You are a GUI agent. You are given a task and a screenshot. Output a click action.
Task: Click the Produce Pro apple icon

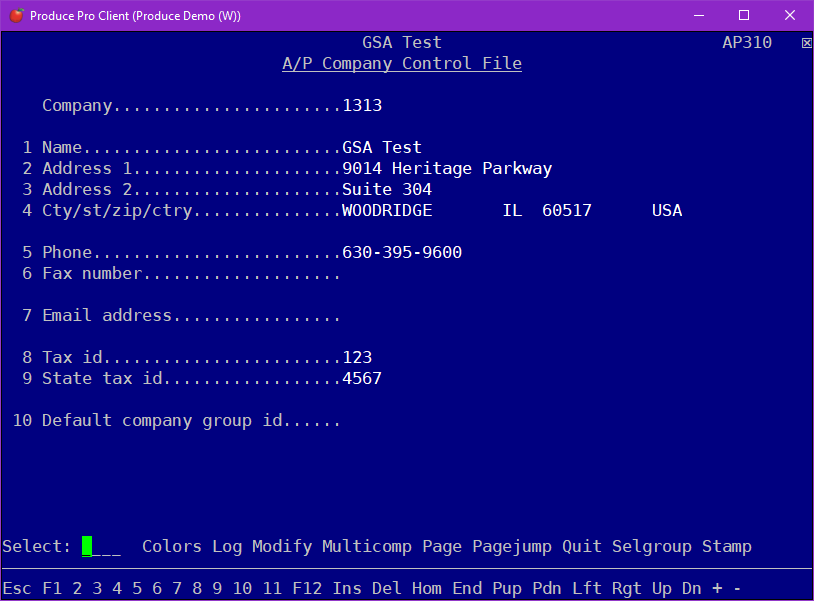[x=17, y=16]
